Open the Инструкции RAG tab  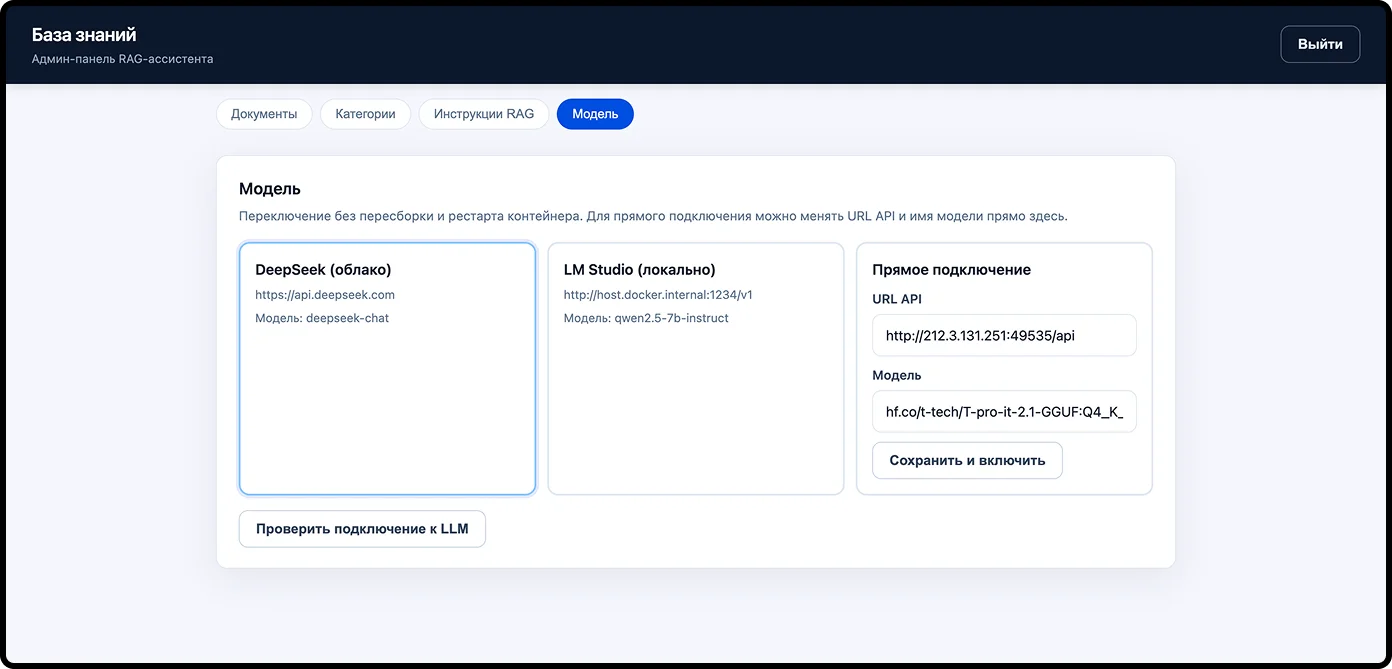pos(484,114)
